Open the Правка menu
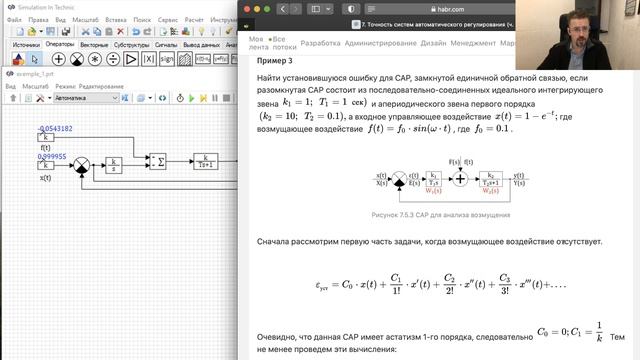This screenshot has width=640, height=360. (38, 20)
